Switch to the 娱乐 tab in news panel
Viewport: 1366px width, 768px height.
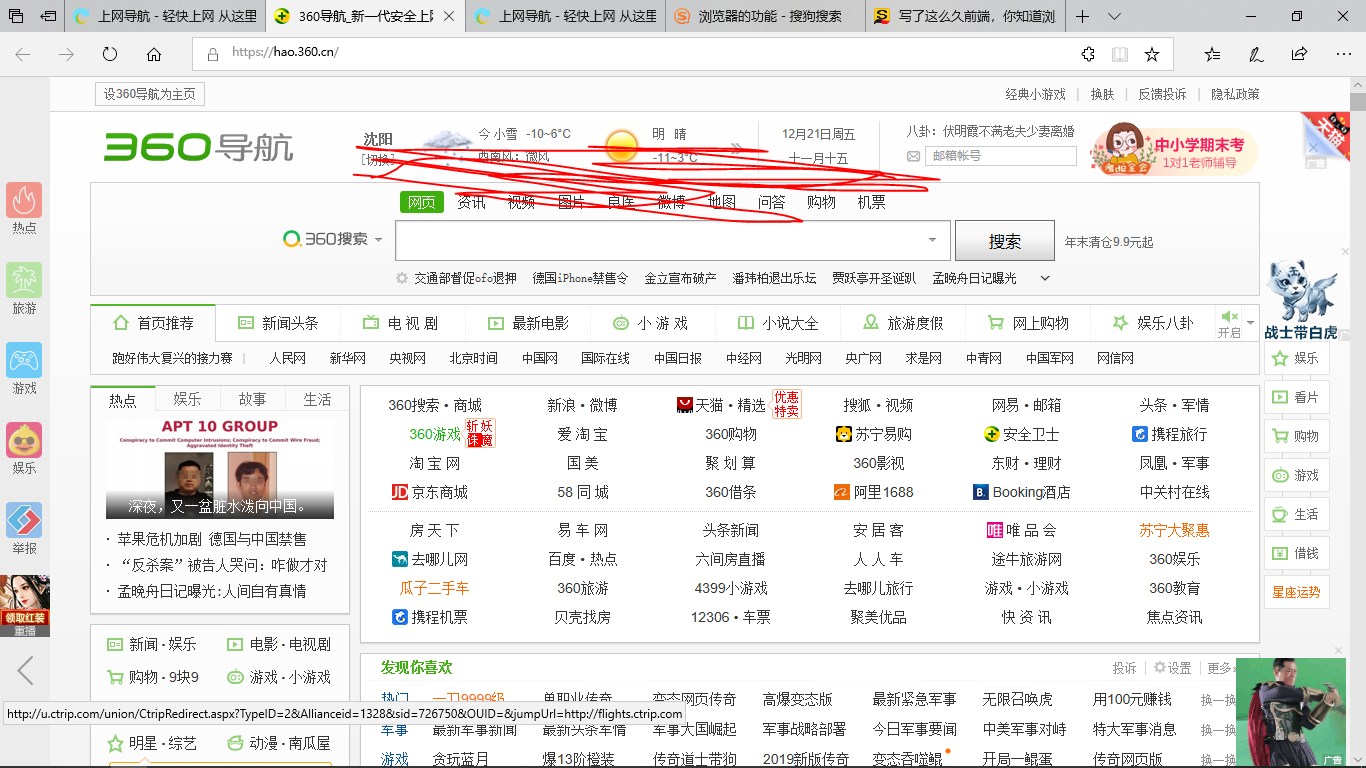187,399
